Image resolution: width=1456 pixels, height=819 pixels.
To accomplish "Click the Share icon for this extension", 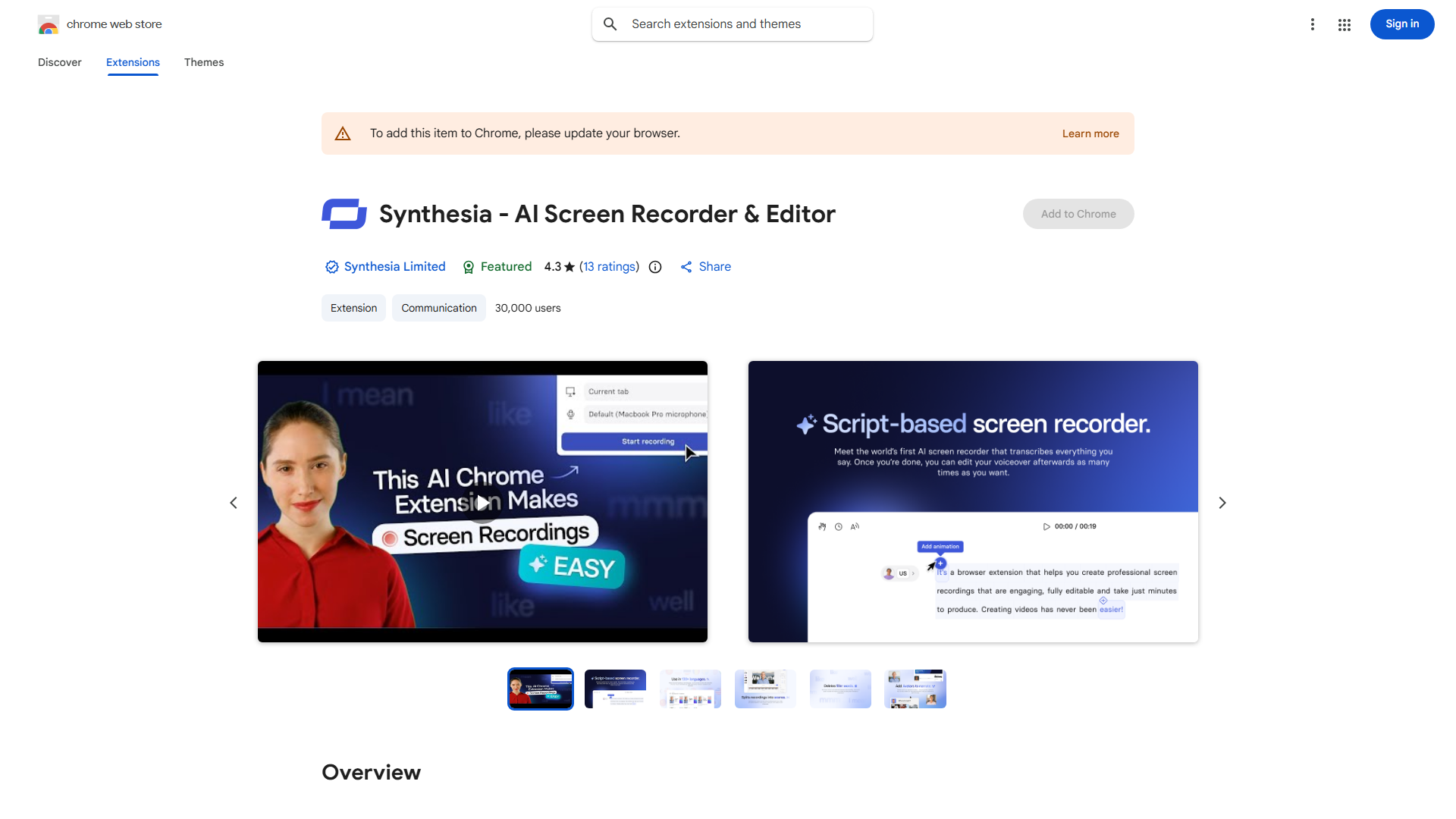I will (686, 267).
